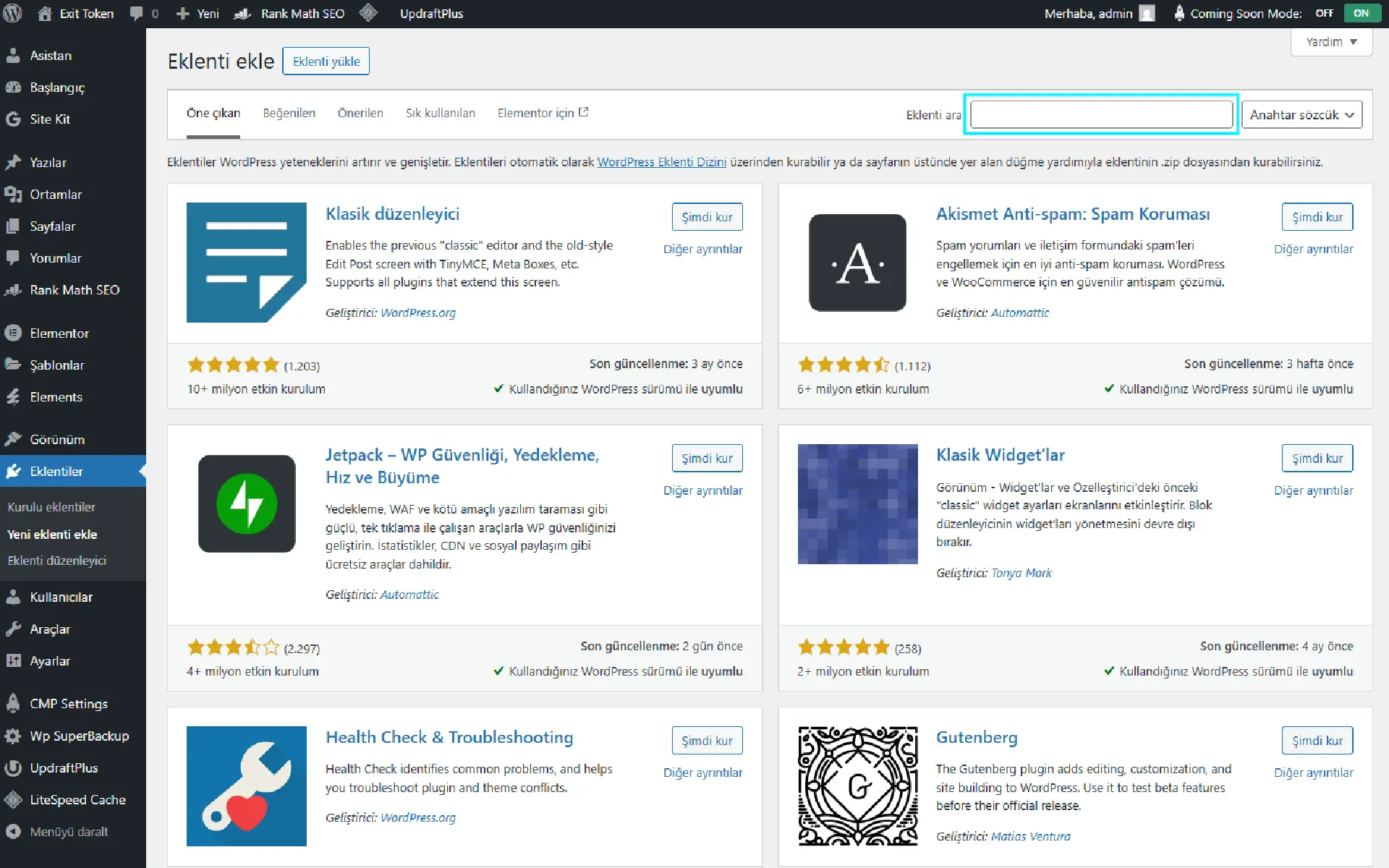Click the Coming Soon Mode rocket icon

coord(1179,13)
